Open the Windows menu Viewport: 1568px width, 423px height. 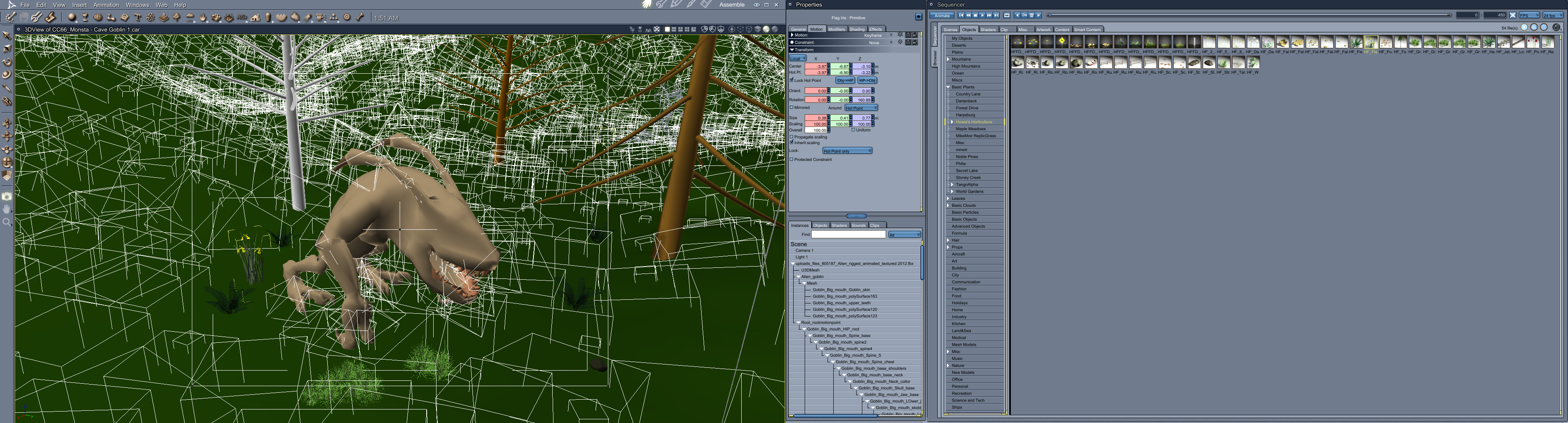click(x=137, y=5)
